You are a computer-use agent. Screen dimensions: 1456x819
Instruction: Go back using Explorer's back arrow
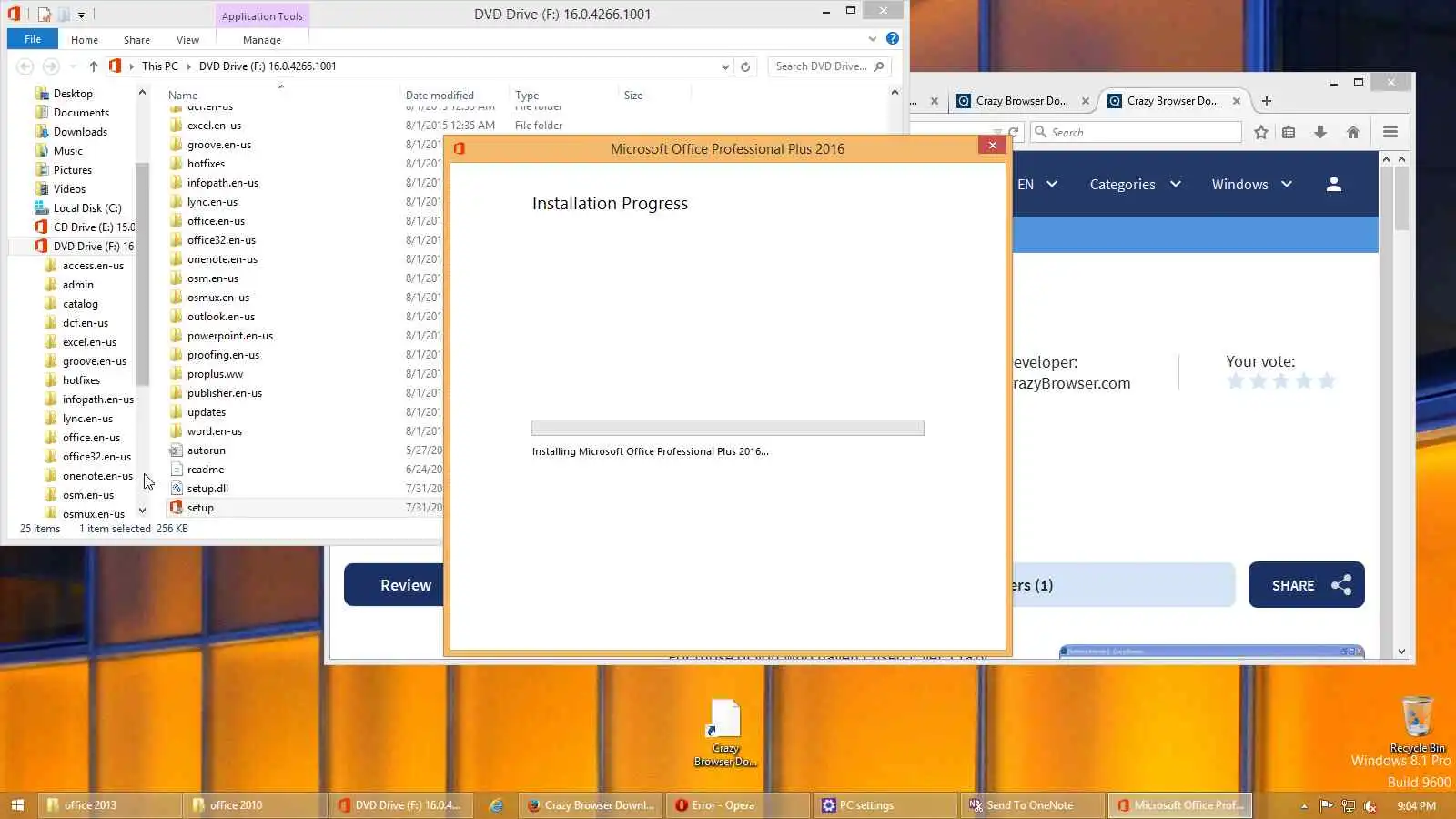pyautogui.click(x=25, y=66)
